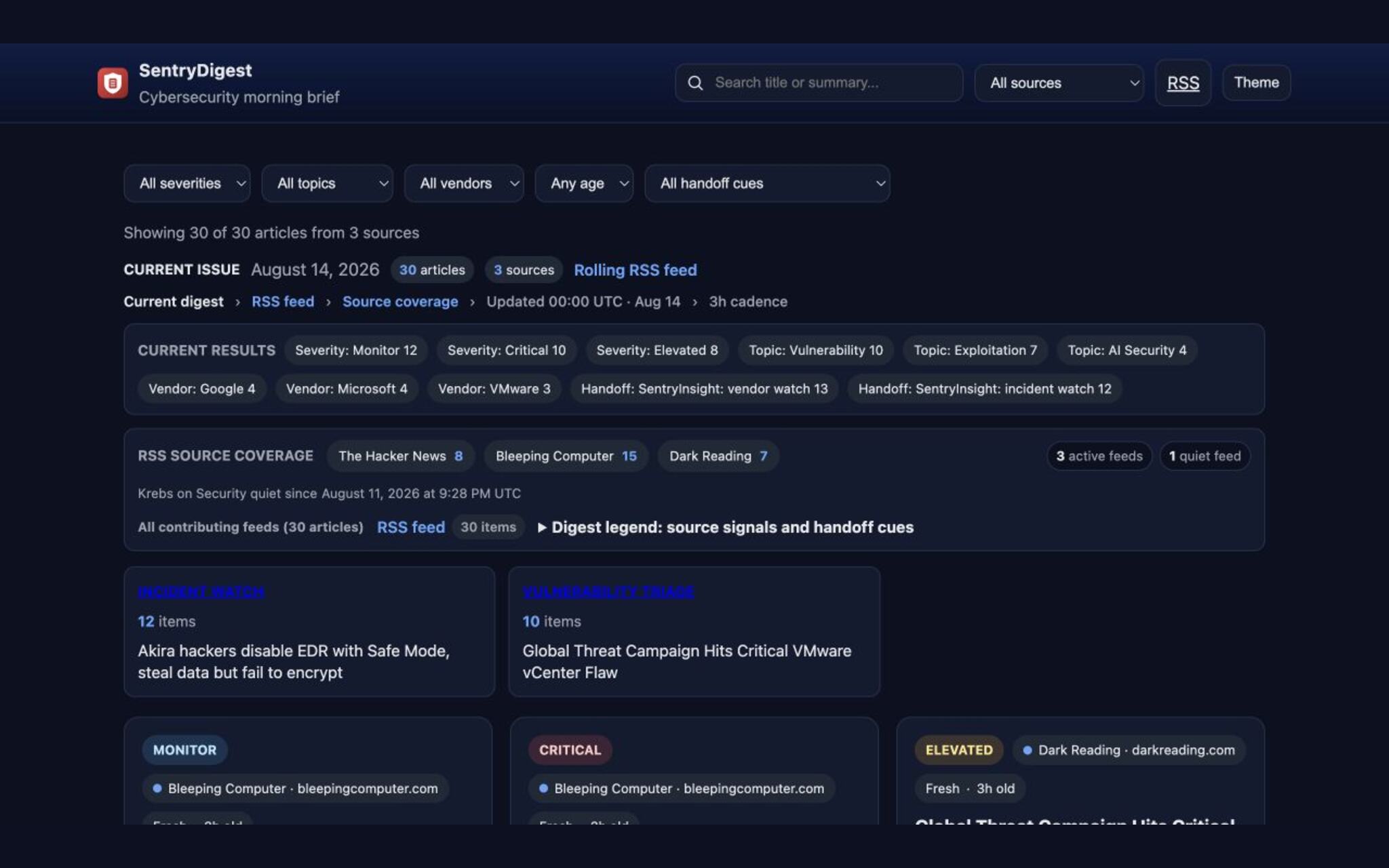Viewport: 1389px width, 868px height.
Task: Click the 3 active feeds badge
Action: coord(1099,456)
